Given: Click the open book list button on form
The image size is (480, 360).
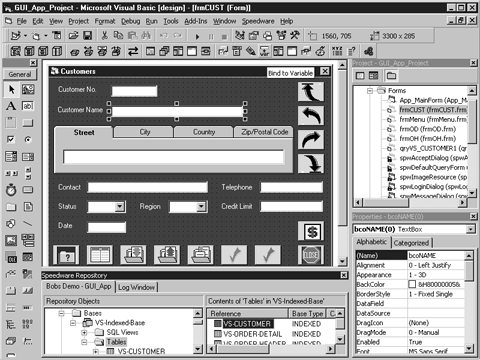Looking at the screenshot, I should 100,255.
